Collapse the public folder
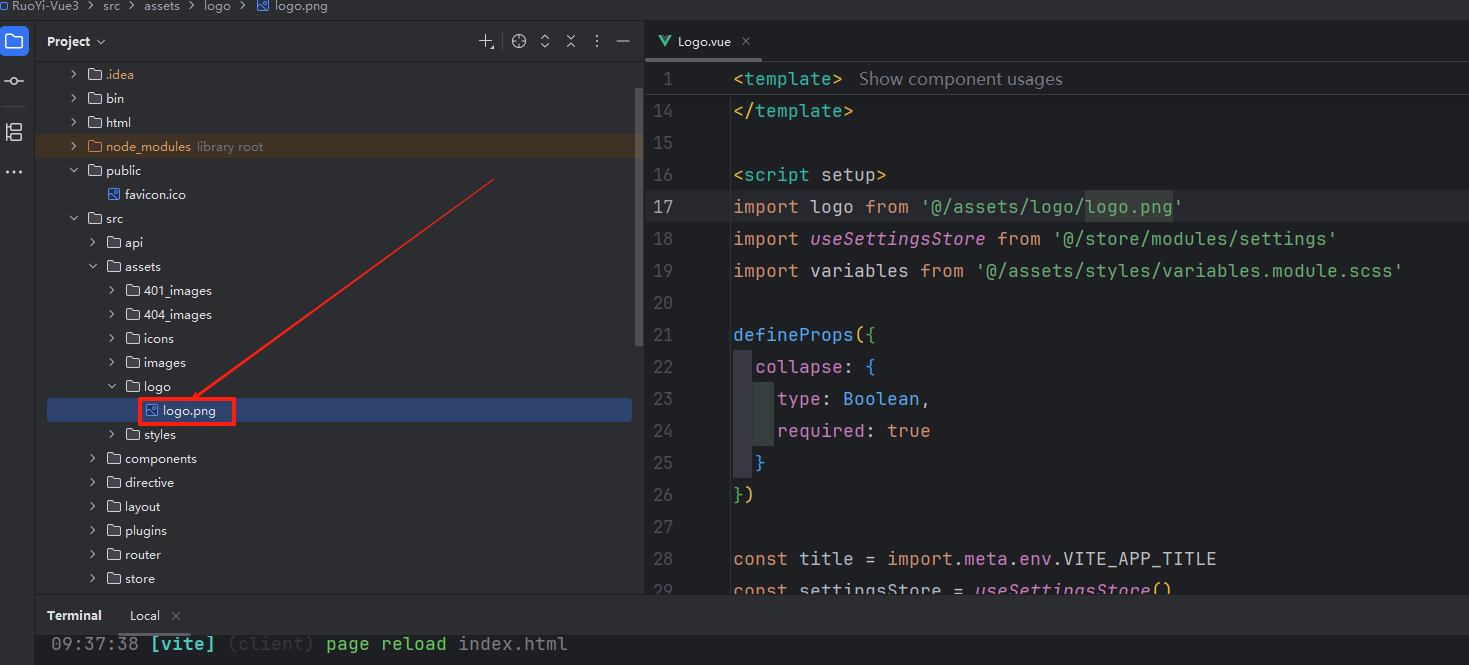This screenshot has height=665, width=1469. coord(73,171)
